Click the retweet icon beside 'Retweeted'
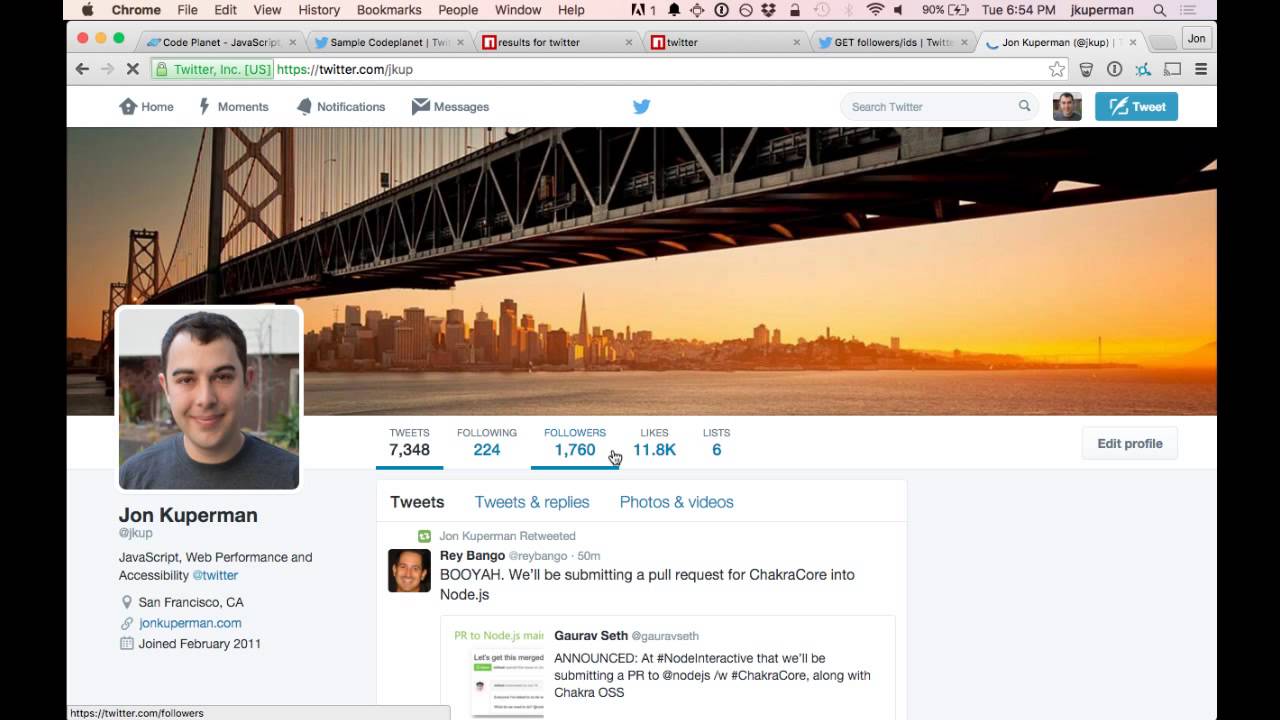The height and width of the screenshot is (720, 1280). (x=424, y=536)
